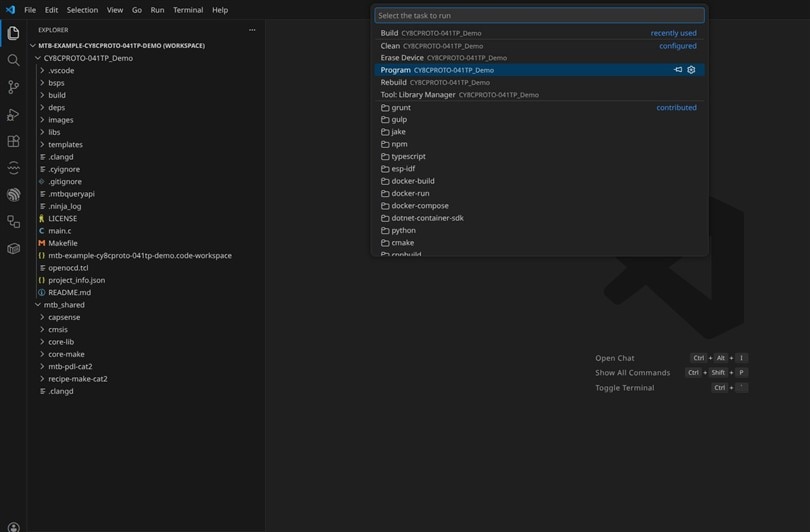
Task: Open the jake task folder
Action: point(539,132)
